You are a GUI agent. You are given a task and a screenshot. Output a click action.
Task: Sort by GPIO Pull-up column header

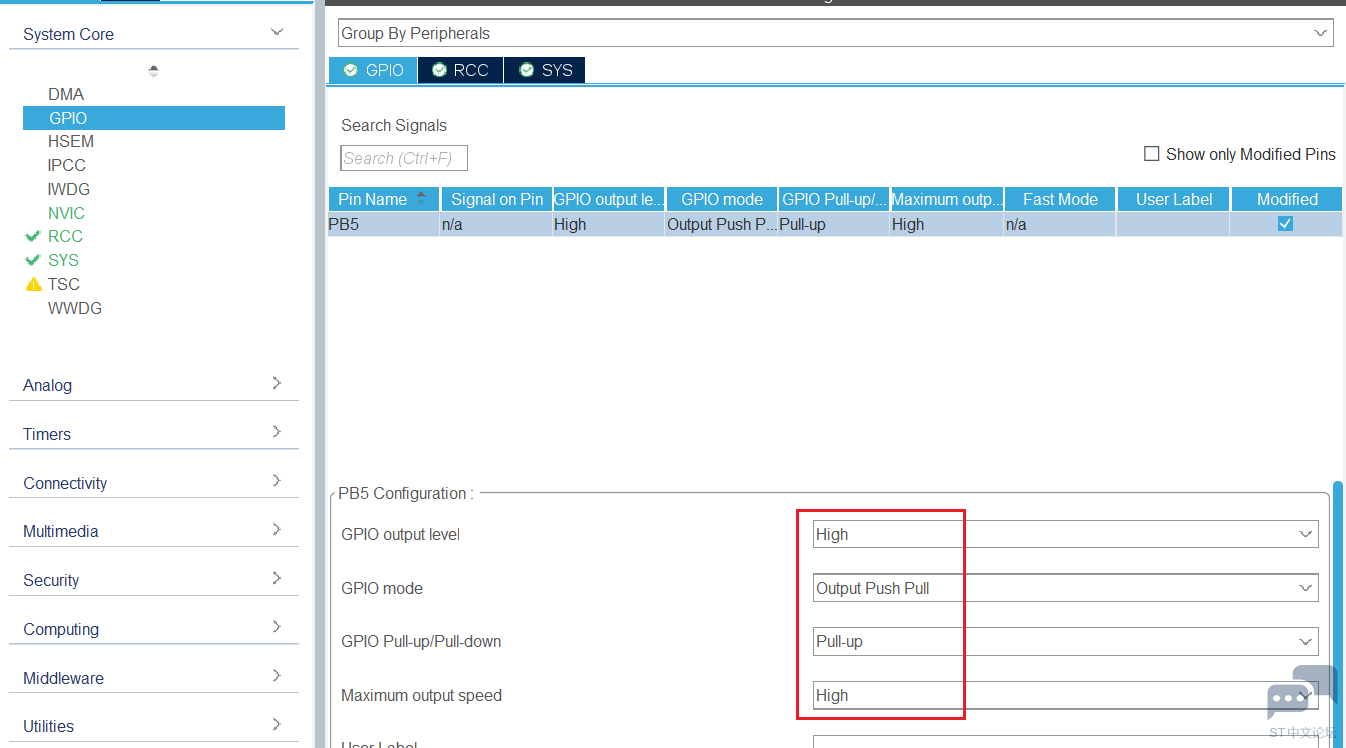coord(834,199)
